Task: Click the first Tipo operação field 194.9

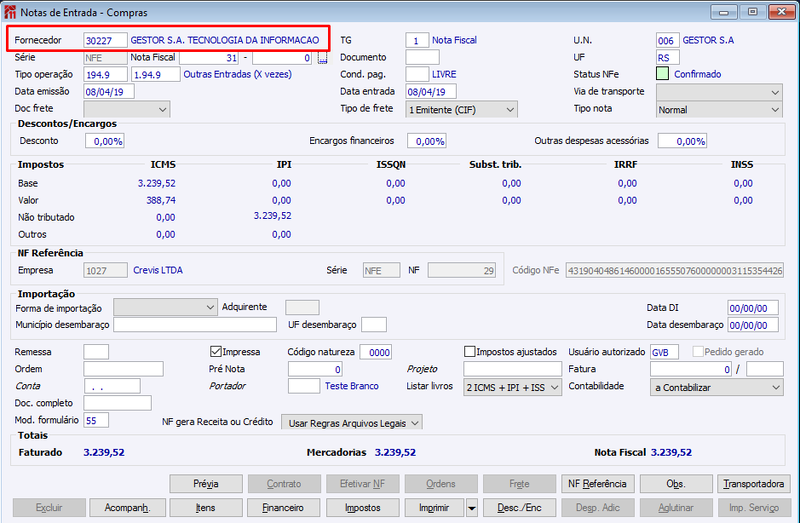Action: (x=105, y=74)
